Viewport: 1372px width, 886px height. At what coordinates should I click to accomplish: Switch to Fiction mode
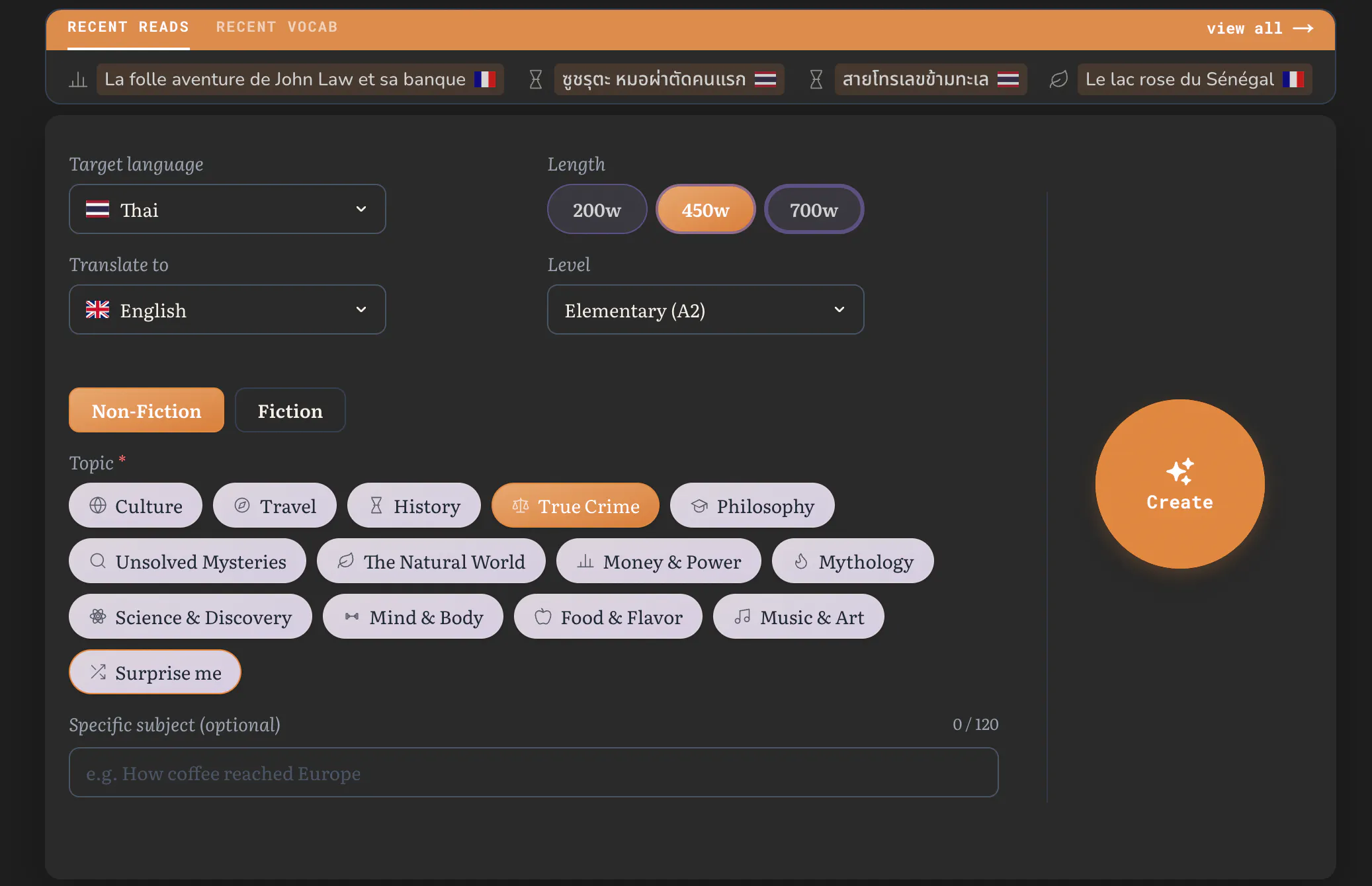click(290, 410)
